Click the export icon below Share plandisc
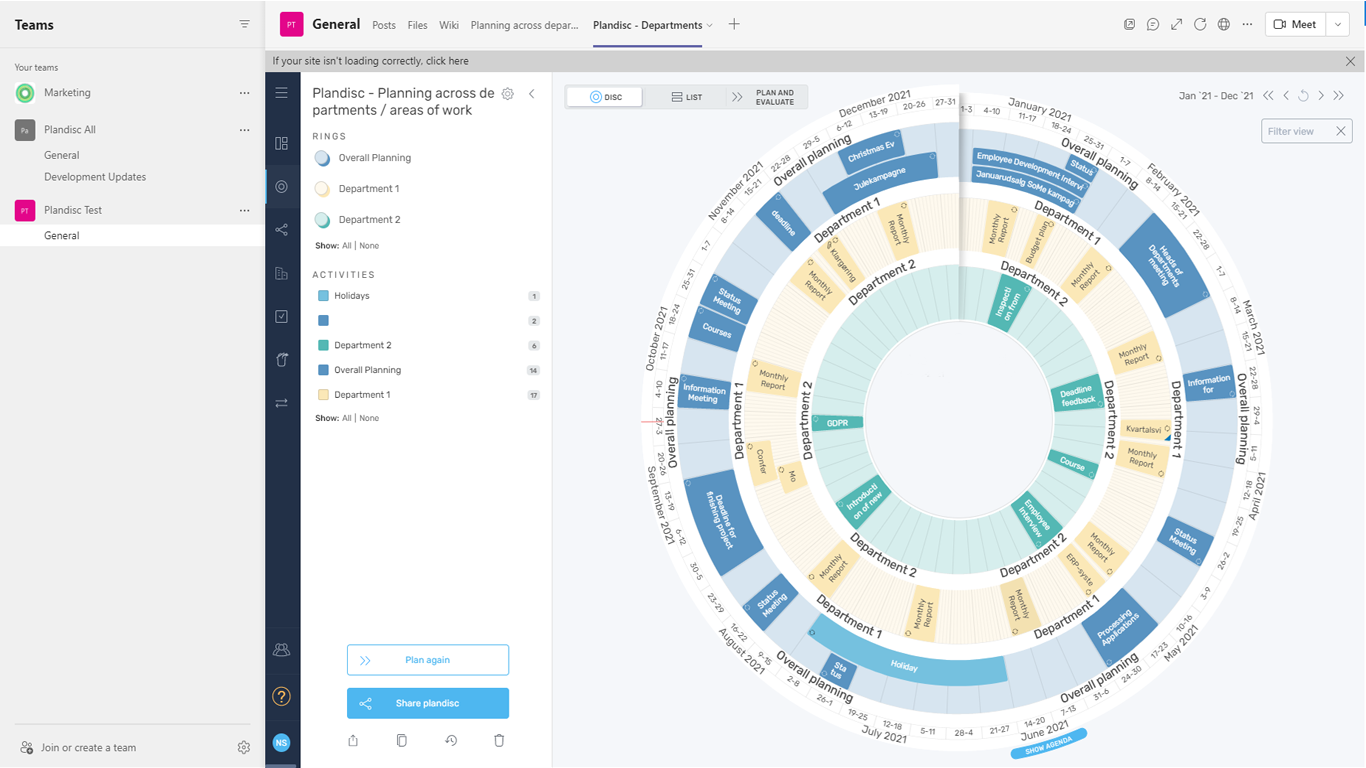This screenshot has width=1366, height=768. coord(353,741)
